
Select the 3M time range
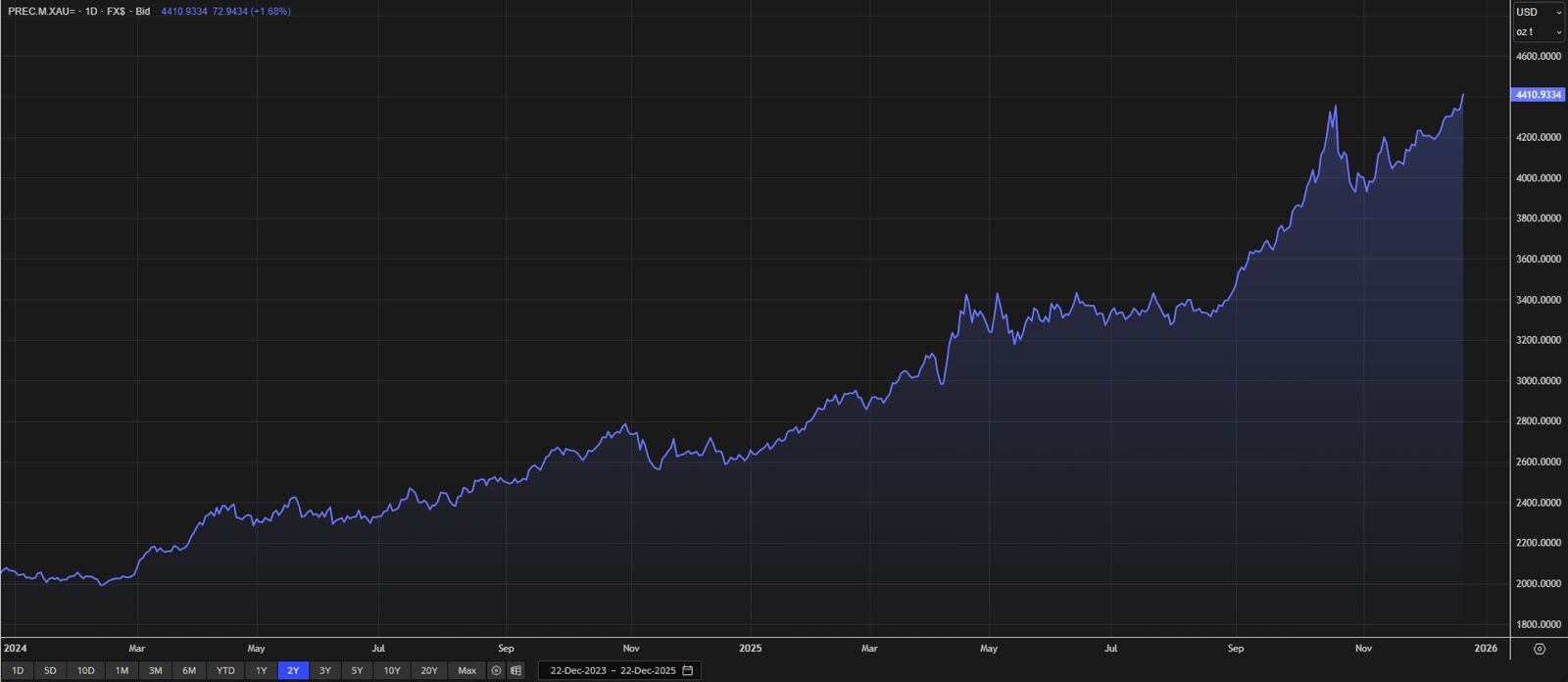tap(155, 671)
